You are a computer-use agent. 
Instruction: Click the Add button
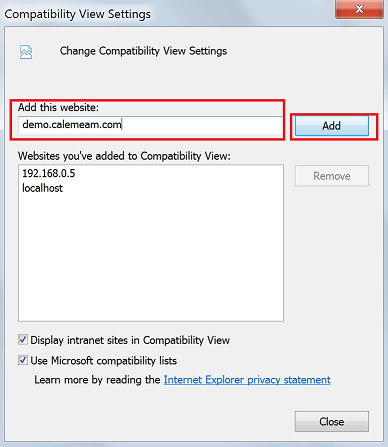pyautogui.click(x=332, y=126)
